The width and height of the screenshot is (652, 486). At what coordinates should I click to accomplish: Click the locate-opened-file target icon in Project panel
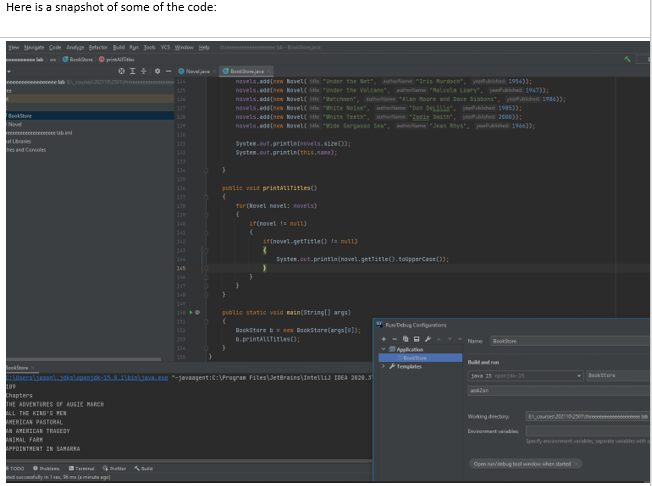[121, 71]
